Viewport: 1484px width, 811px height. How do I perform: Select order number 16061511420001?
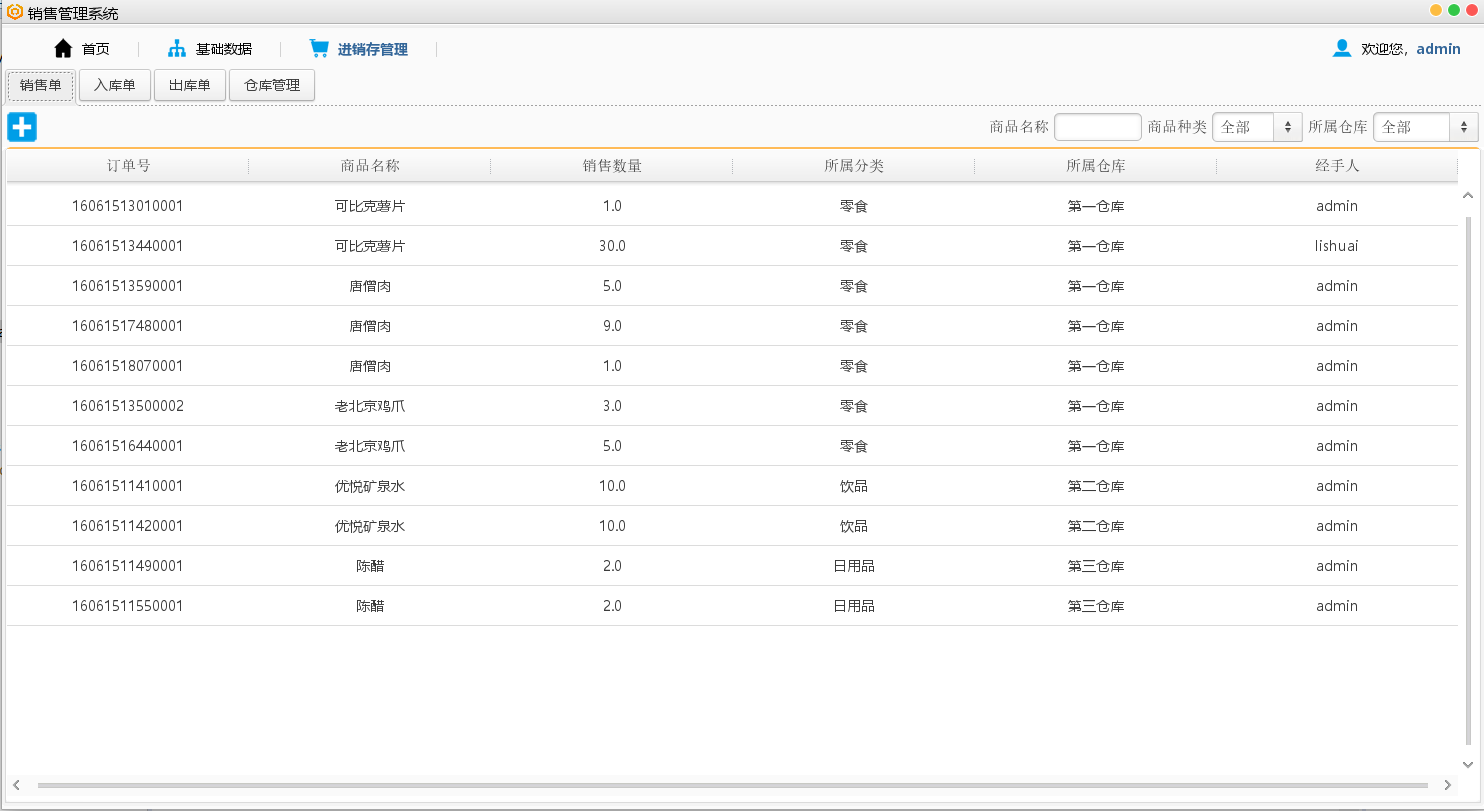pyautogui.click(x=128, y=526)
